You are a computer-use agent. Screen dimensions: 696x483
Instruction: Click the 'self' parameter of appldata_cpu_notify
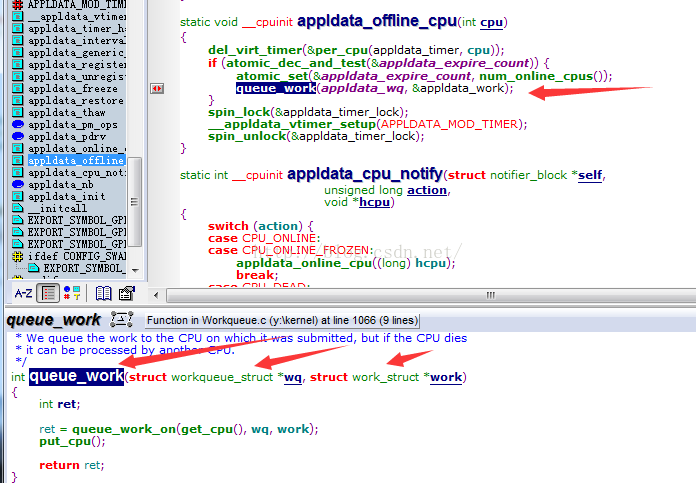(x=590, y=175)
